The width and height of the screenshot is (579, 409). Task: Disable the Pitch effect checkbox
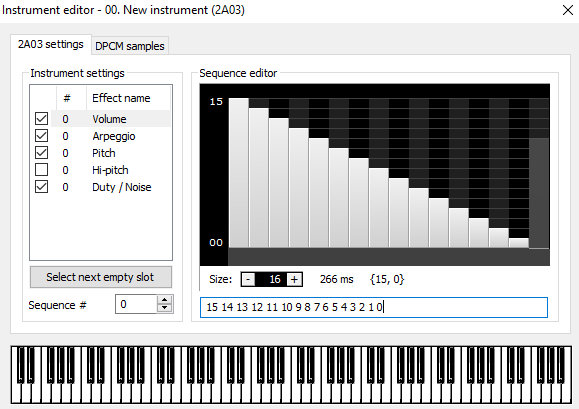click(x=41, y=153)
